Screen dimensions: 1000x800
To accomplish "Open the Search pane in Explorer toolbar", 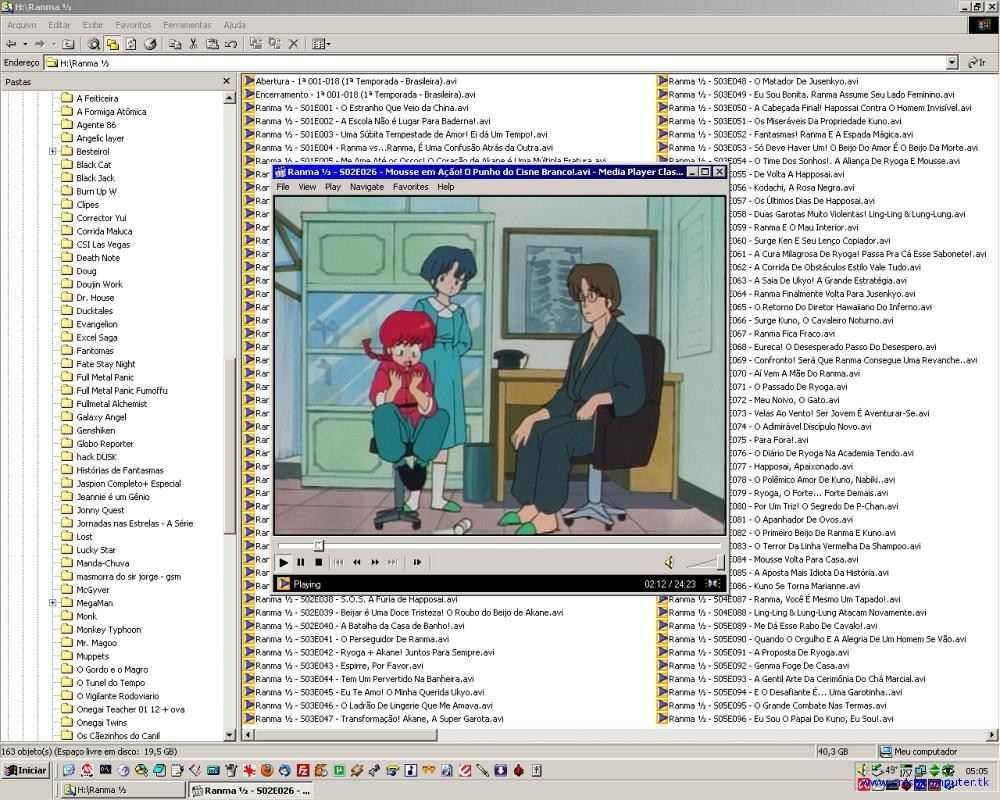I will pyautogui.click(x=94, y=44).
